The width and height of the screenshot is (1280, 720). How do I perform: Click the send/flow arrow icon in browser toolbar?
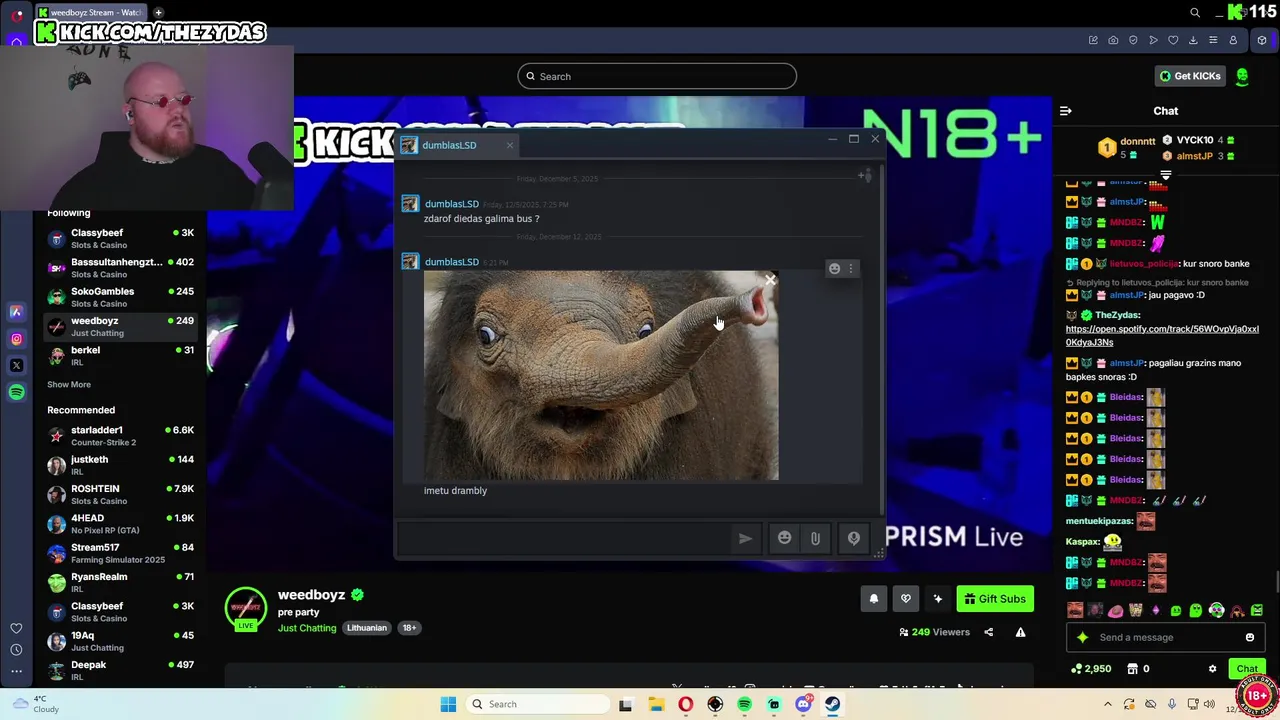click(1153, 40)
